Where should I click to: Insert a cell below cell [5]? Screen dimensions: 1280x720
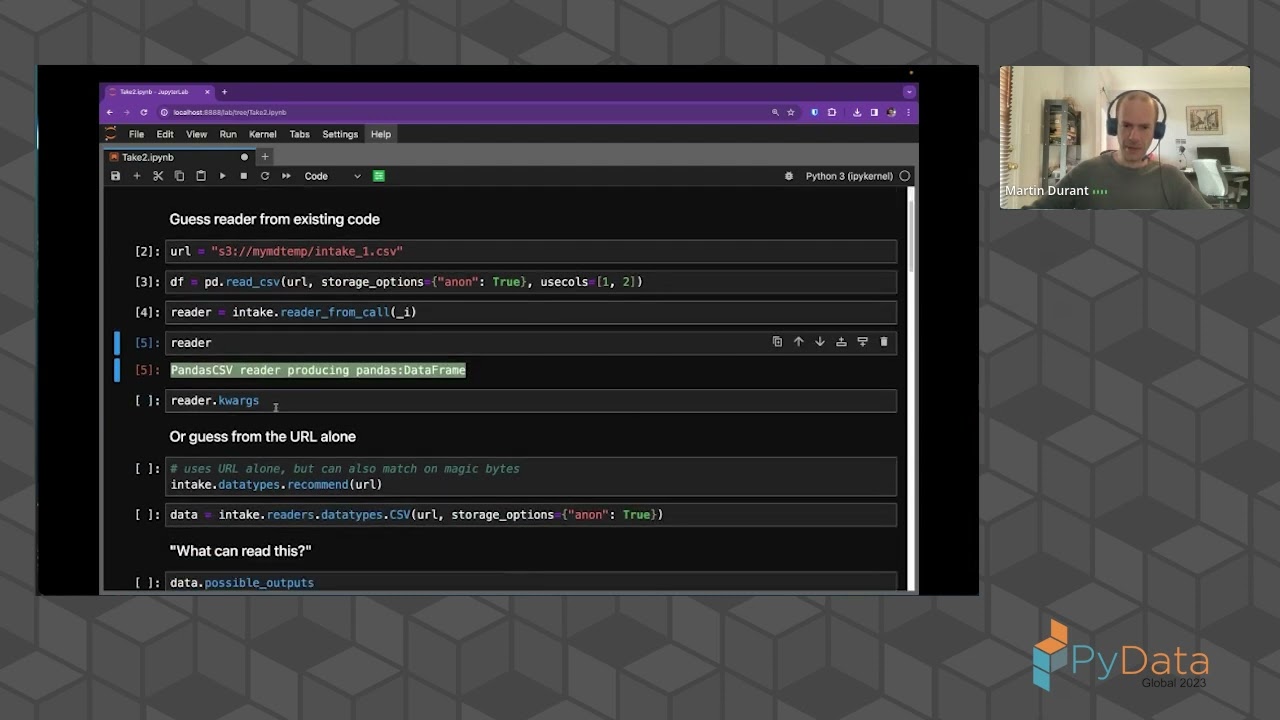(862, 342)
